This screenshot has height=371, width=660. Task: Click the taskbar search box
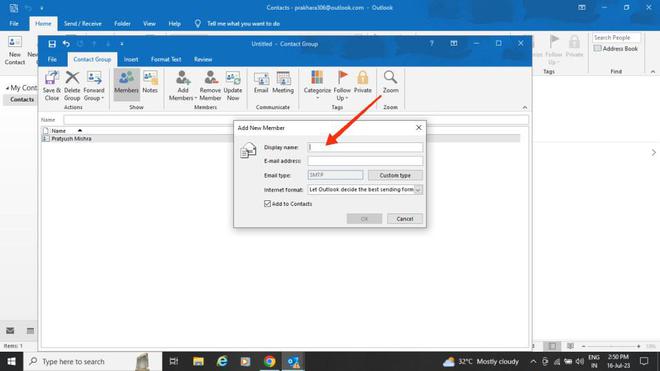(x=93, y=361)
